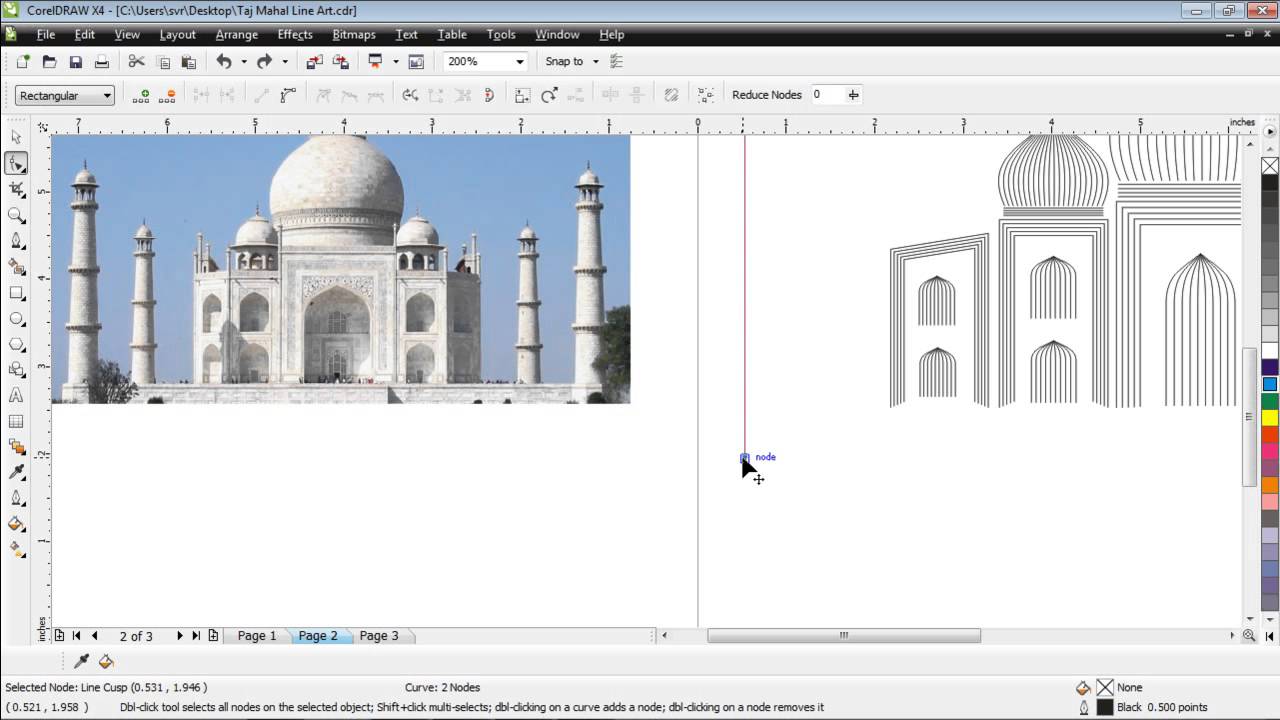Open the undo history dropdown arrow

click(x=244, y=62)
